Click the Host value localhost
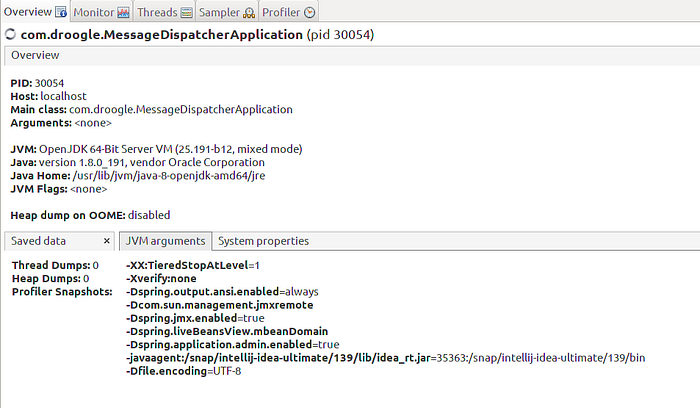Image resolution: width=700 pixels, height=408 pixels. tap(63, 96)
